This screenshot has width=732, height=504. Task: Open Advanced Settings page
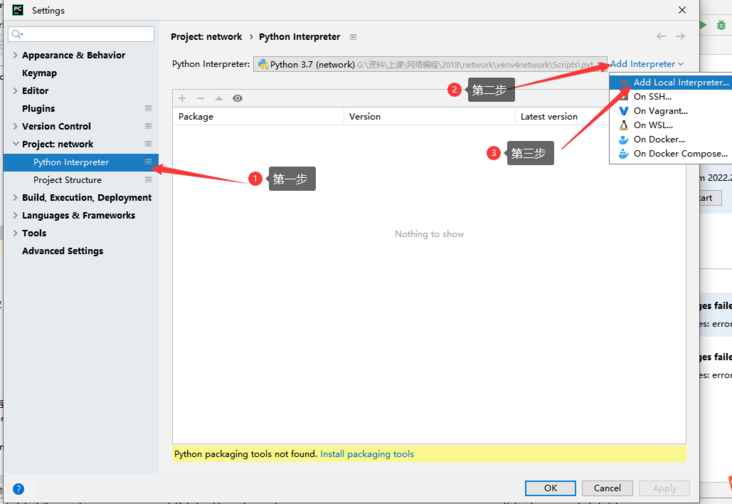click(x=63, y=251)
